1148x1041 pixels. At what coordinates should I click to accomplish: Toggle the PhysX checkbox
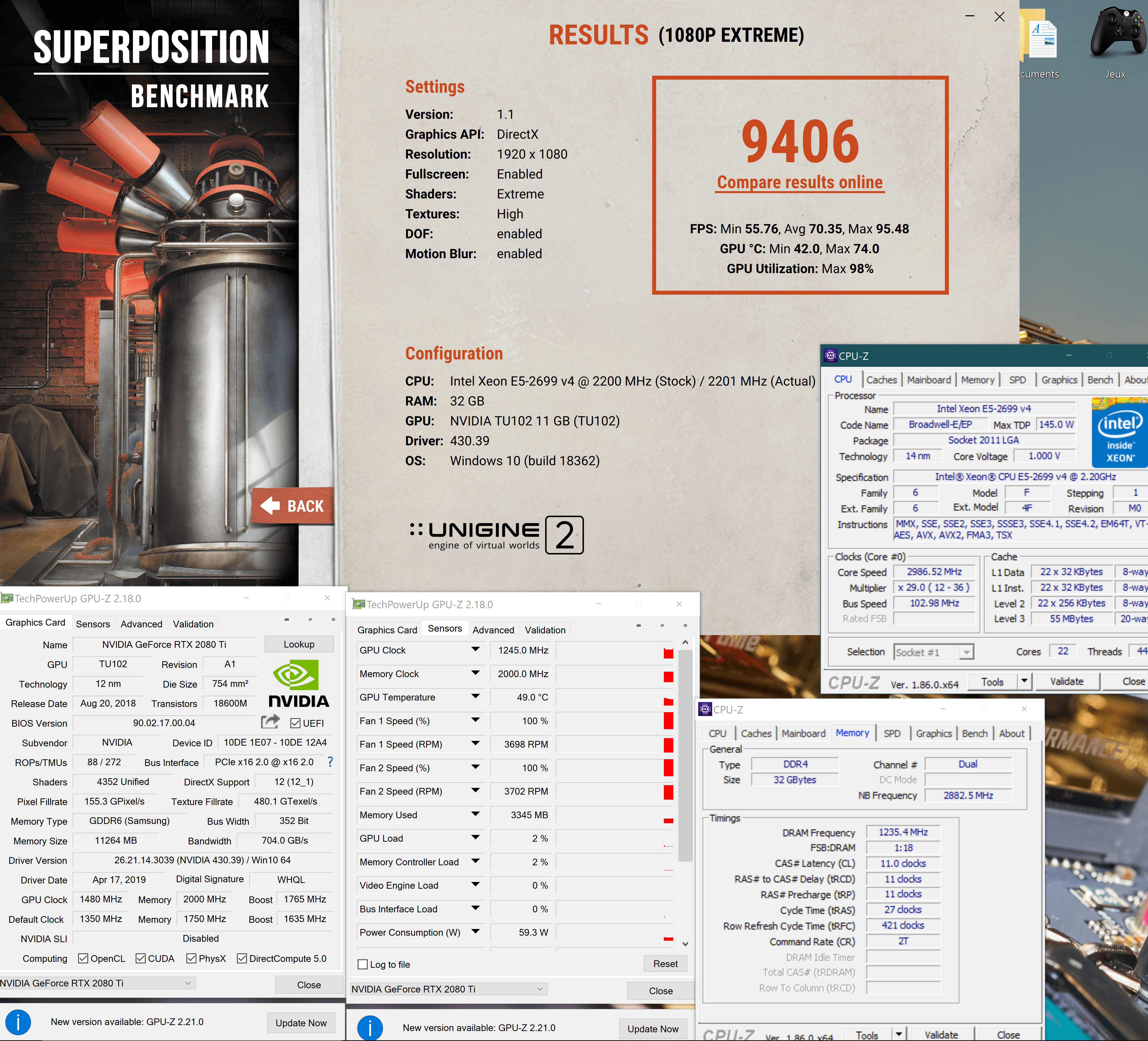[x=191, y=958]
